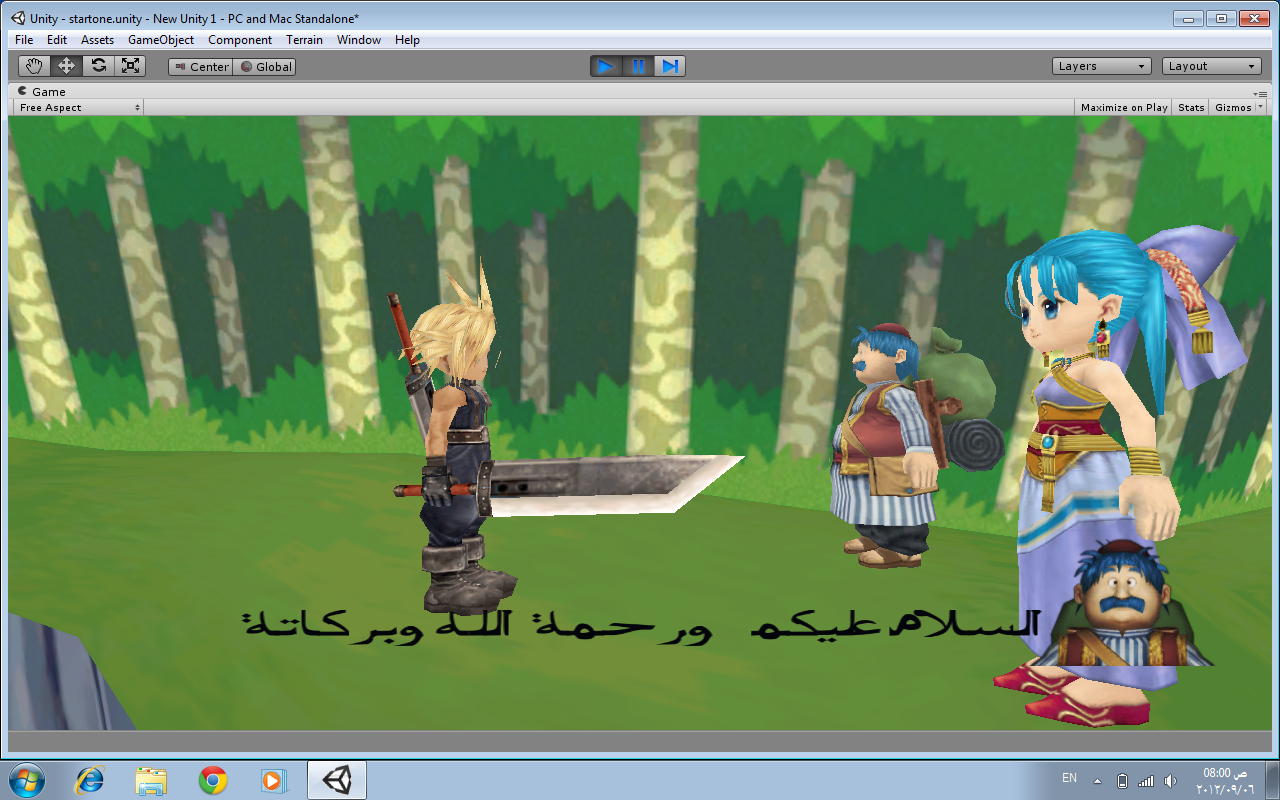1280x800 pixels.
Task: Toggle Gizmos in Game view
Action: tap(1232, 107)
